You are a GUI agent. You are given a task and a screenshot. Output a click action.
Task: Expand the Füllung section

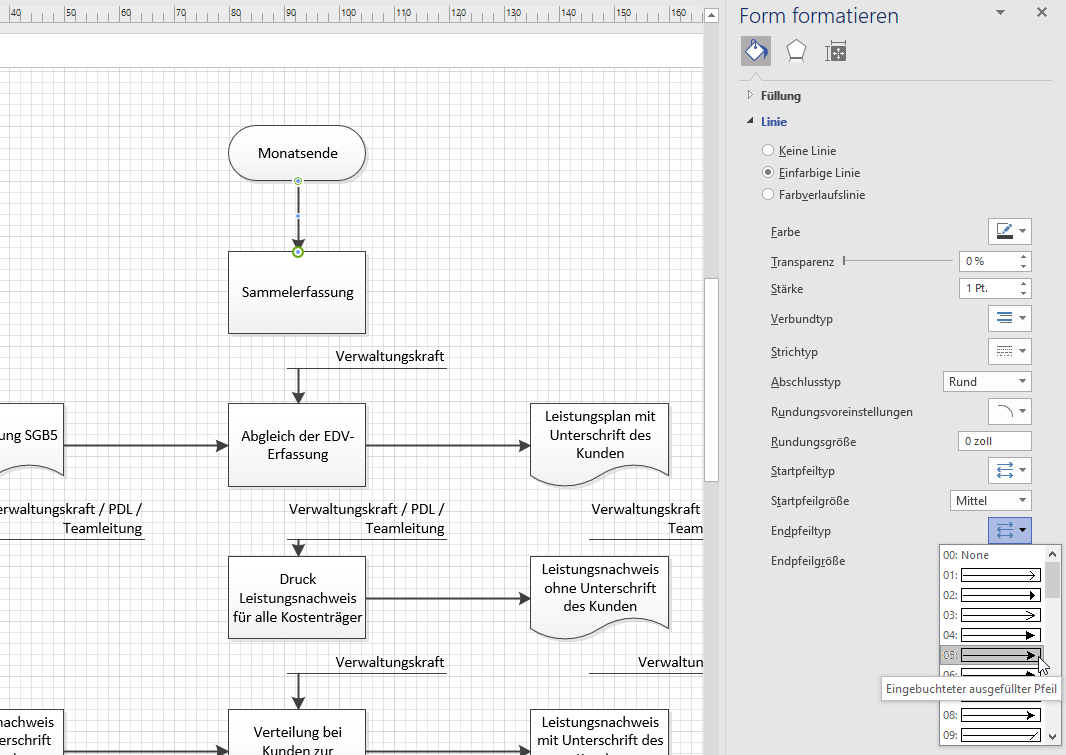click(780, 96)
